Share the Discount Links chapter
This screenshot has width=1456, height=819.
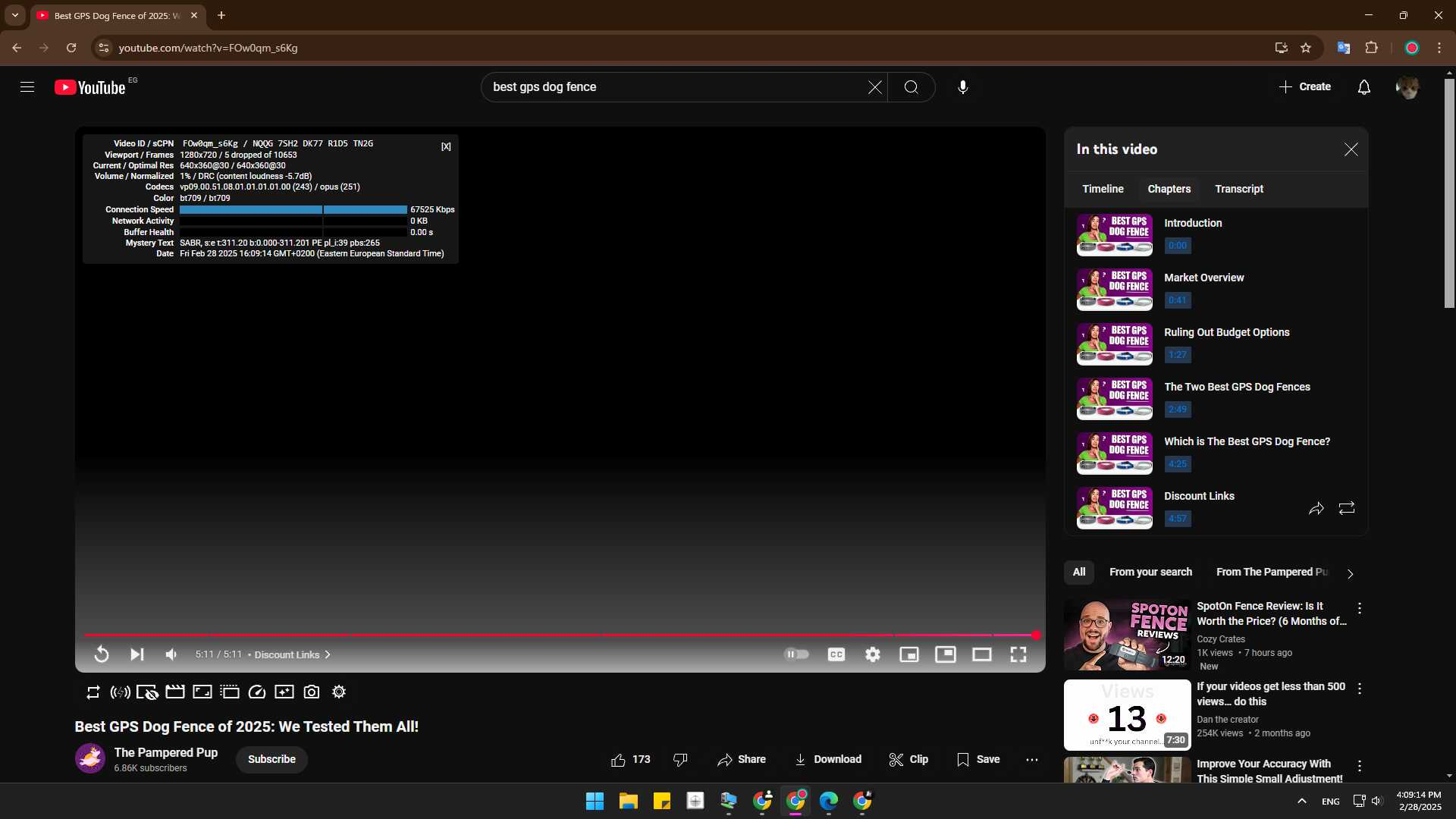pyautogui.click(x=1316, y=509)
